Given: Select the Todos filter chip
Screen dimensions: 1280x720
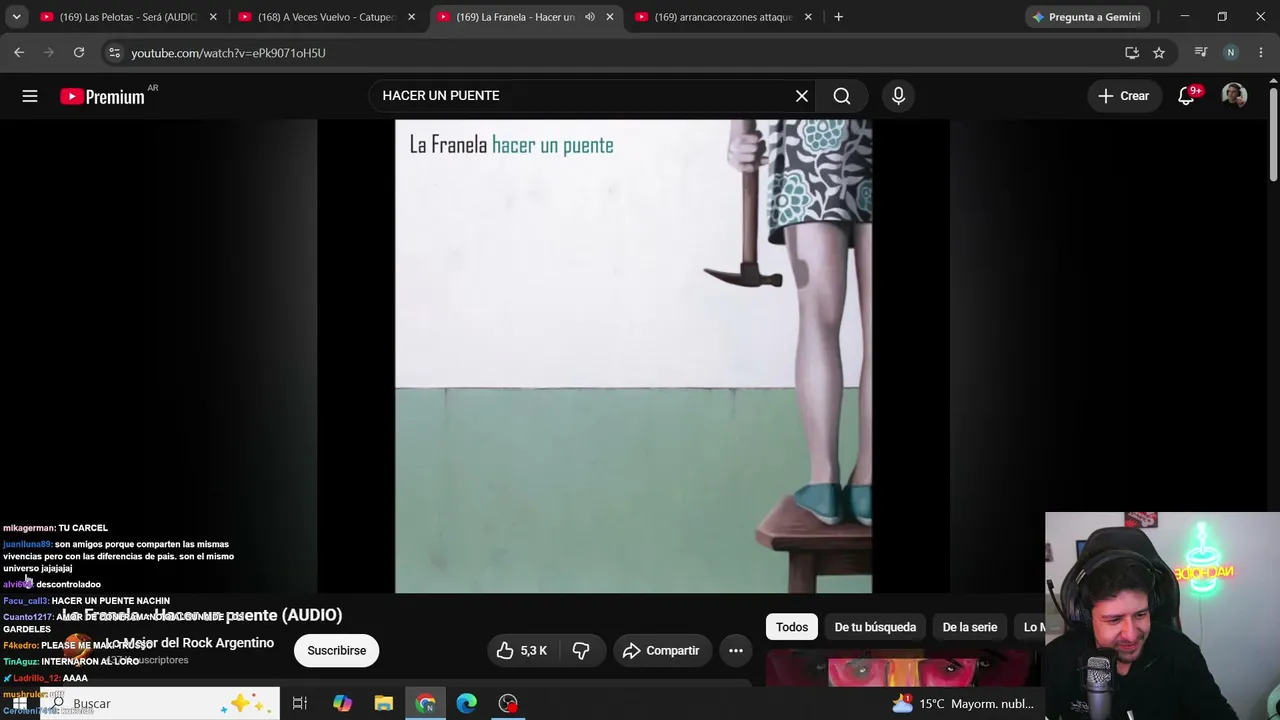Looking at the screenshot, I should (x=792, y=627).
